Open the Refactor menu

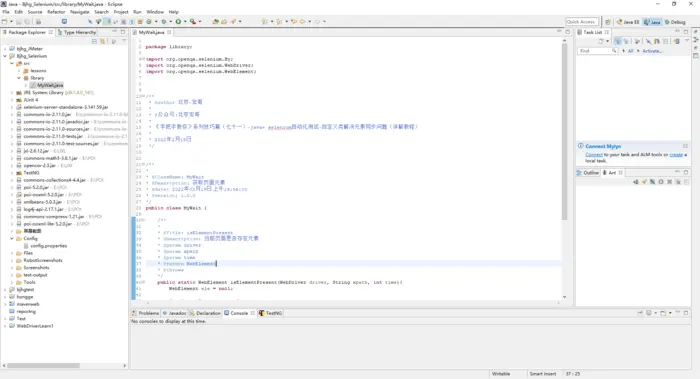pyautogui.click(x=56, y=12)
